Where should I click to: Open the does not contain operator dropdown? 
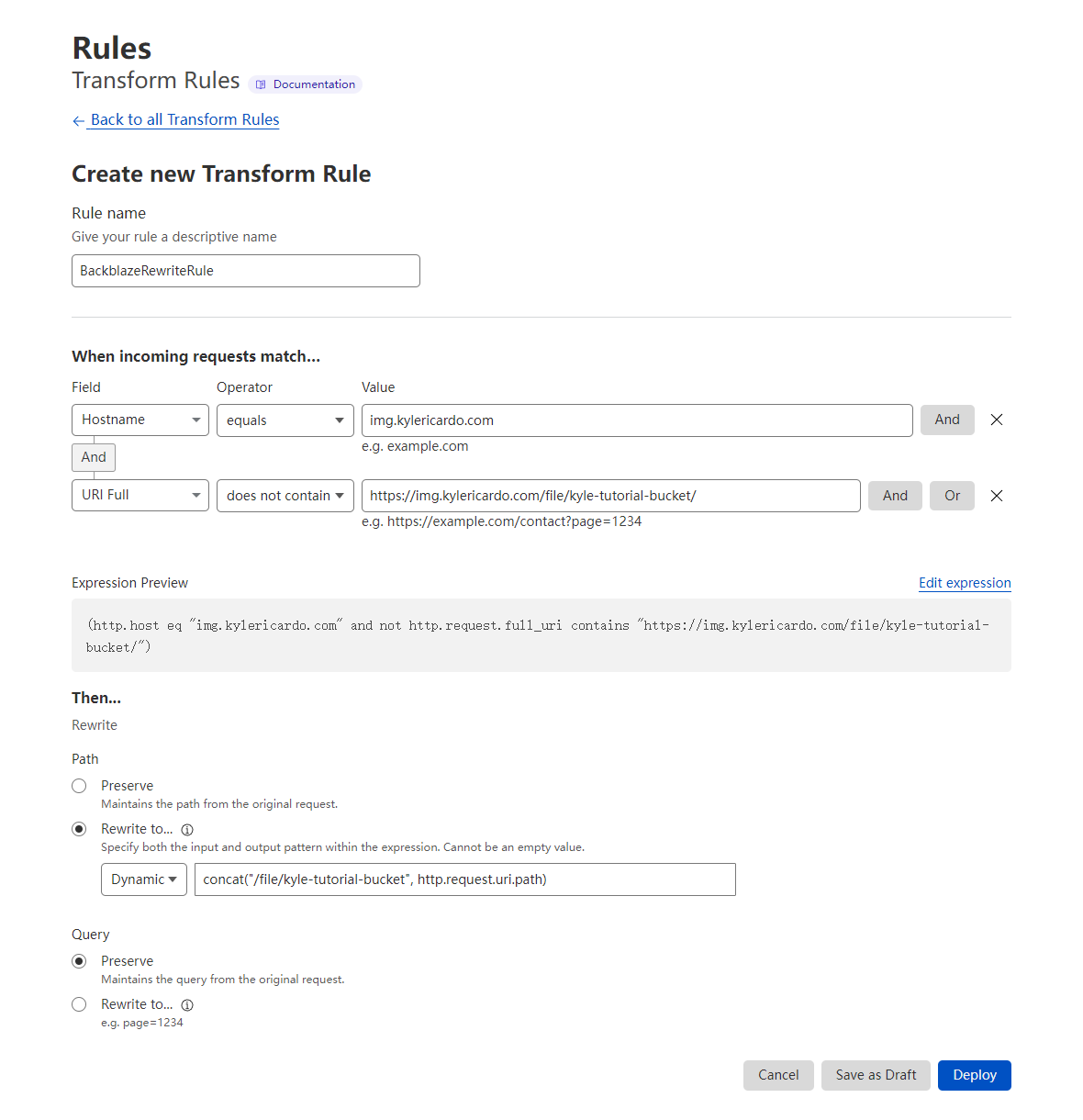coord(285,496)
